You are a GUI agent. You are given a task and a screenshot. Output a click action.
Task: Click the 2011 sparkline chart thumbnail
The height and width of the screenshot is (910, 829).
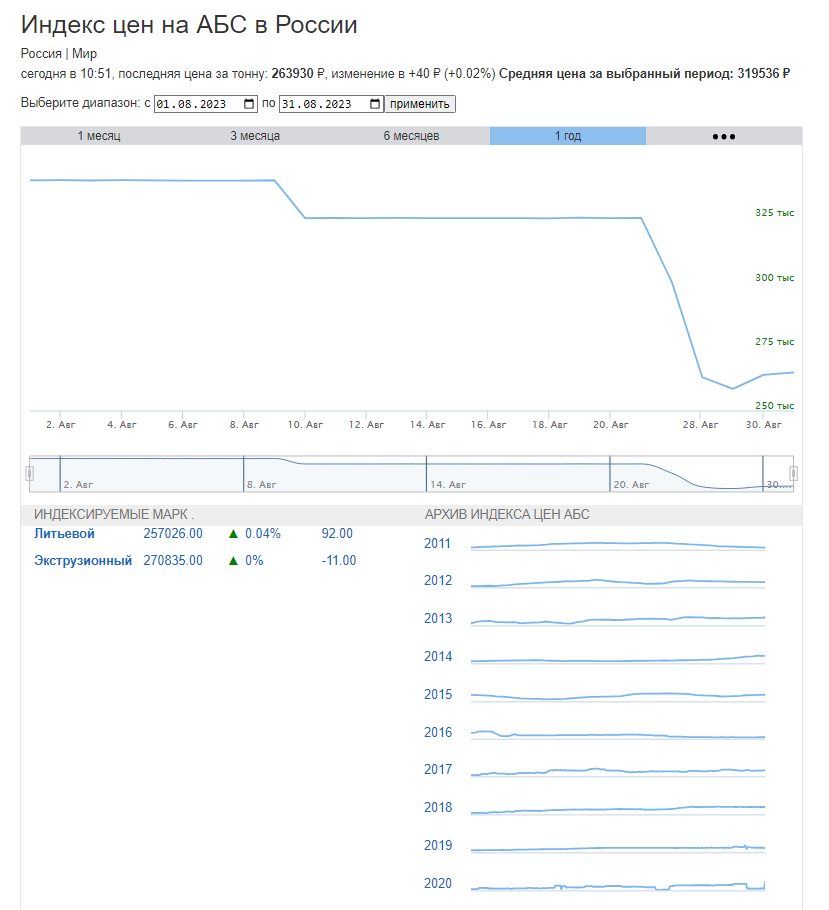pos(618,546)
